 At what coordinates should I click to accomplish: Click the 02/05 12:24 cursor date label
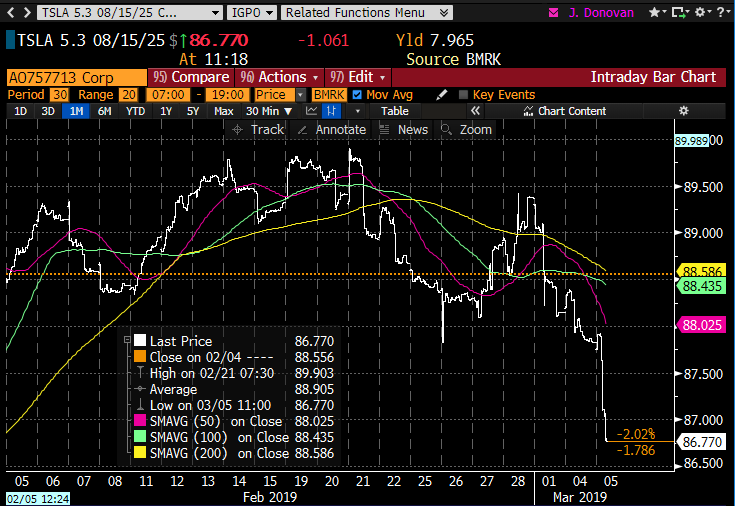click(x=38, y=498)
